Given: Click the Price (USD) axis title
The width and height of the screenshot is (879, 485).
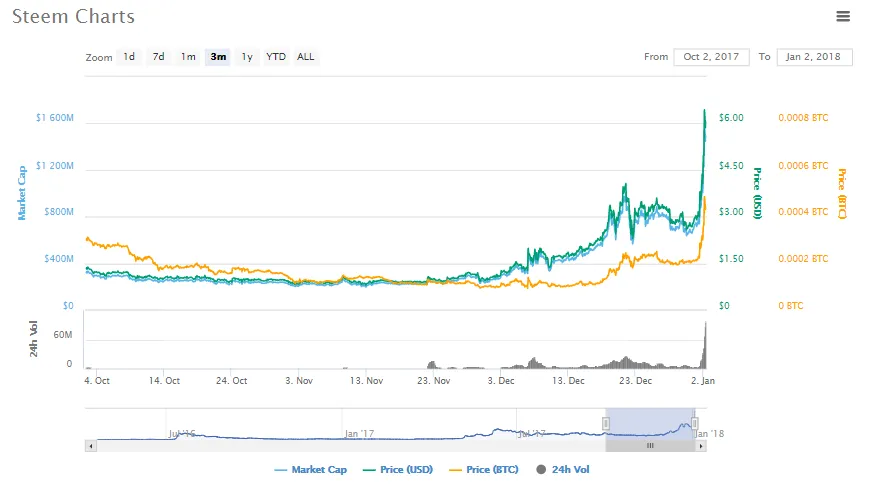Looking at the screenshot, I should [x=757, y=193].
